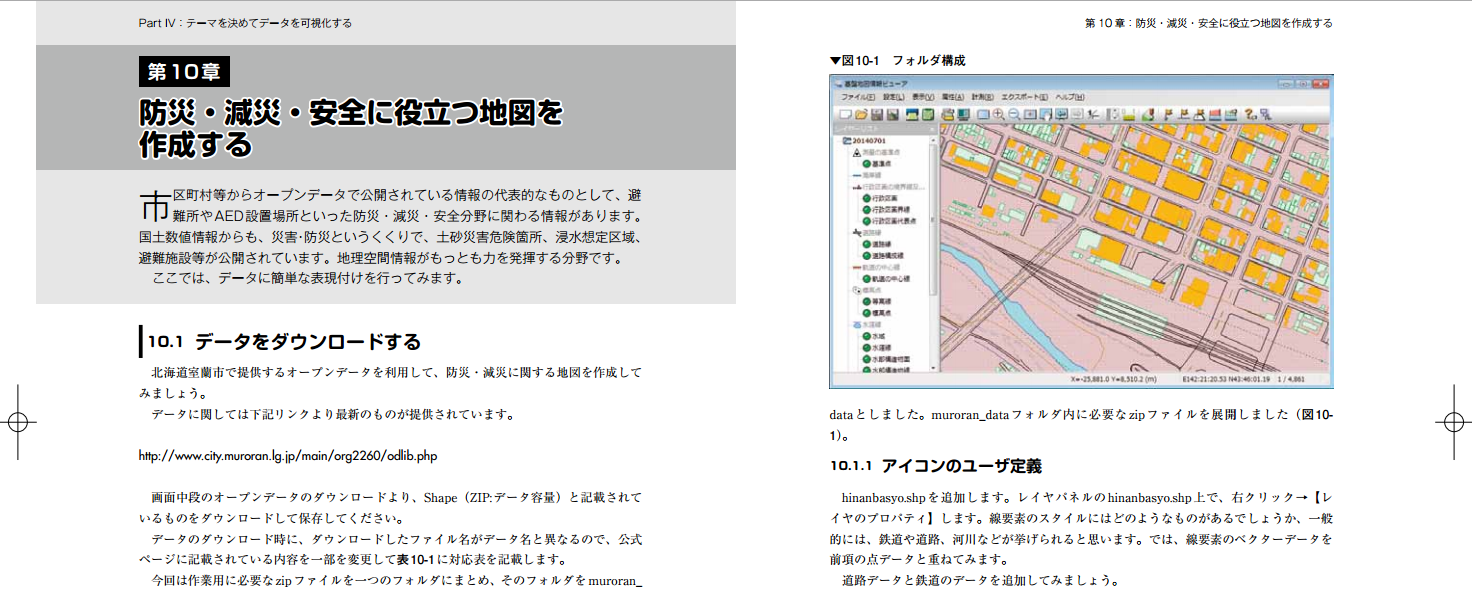Toggle green circle for 水域 layer

click(867, 337)
